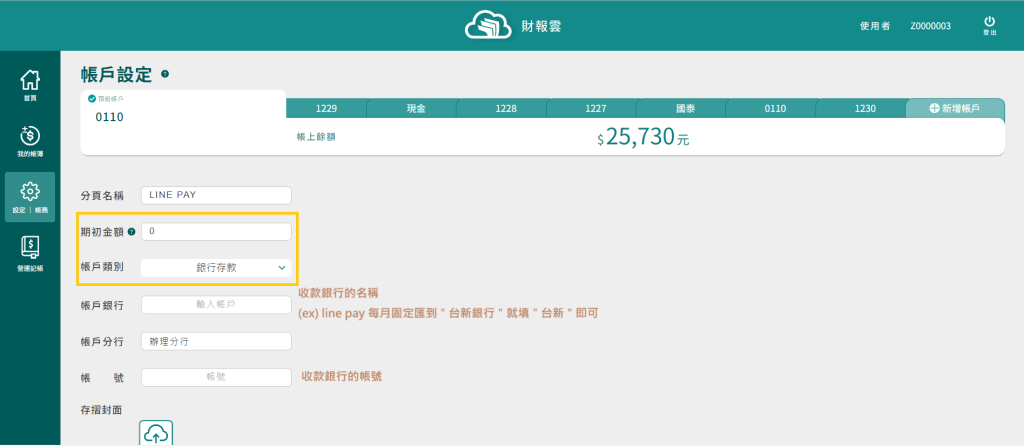Click the 新增帳戶 button
Image resolution: width=1024 pixels, height=446 pixels.
(954, 108)
